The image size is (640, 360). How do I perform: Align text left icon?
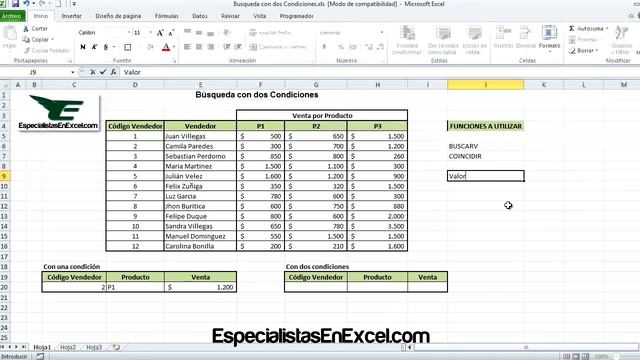(187, 47)
